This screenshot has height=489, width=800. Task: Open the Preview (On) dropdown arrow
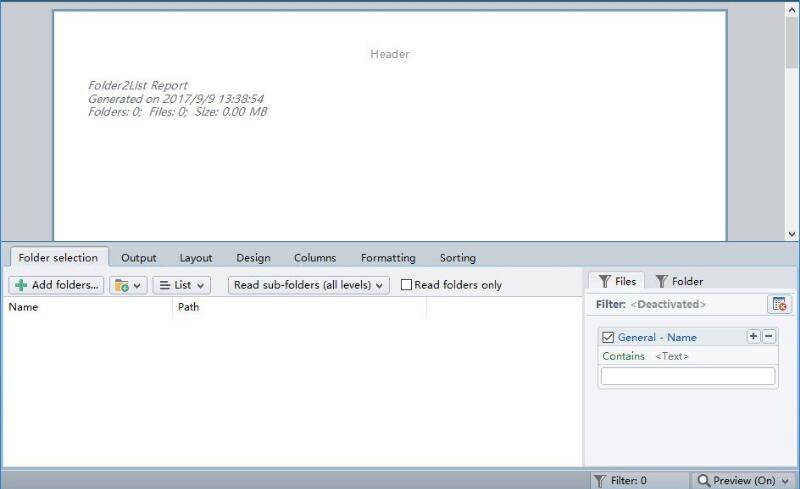pos(785,481)
